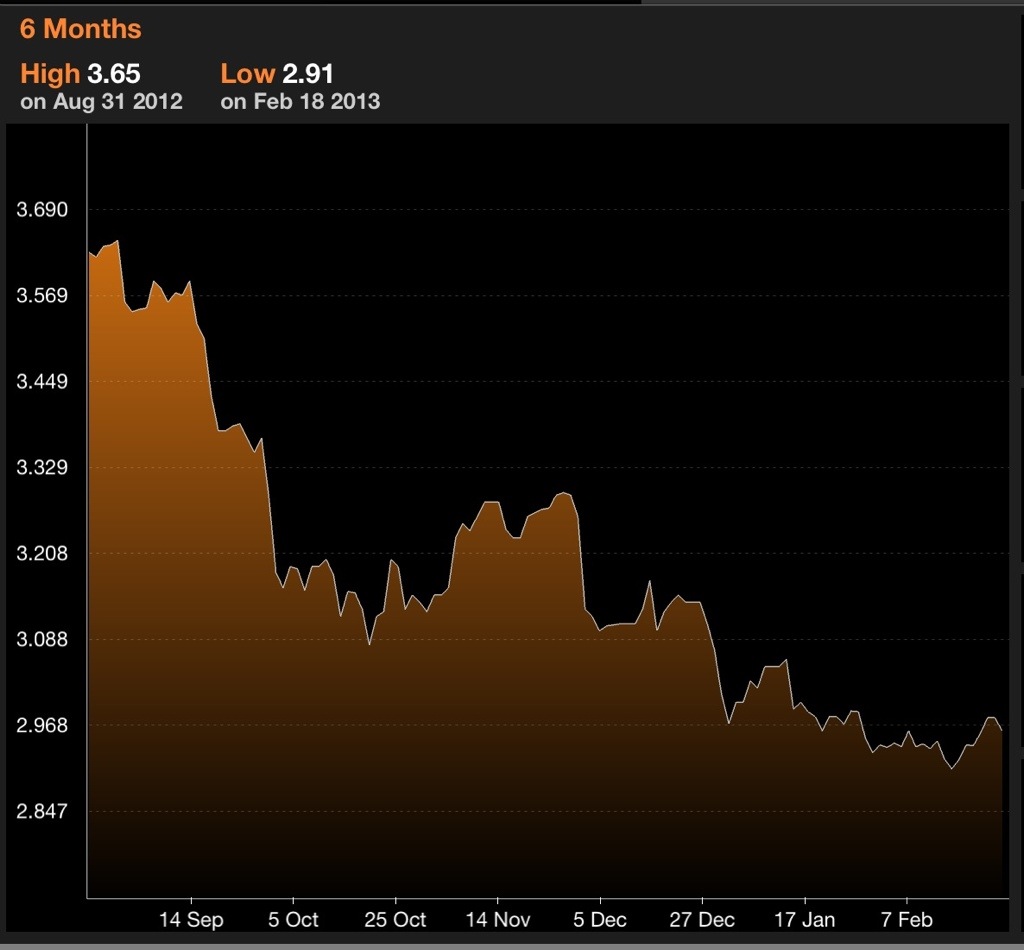
Task: Click the 2.847 y-axis label
Action: tap(42, 810)
